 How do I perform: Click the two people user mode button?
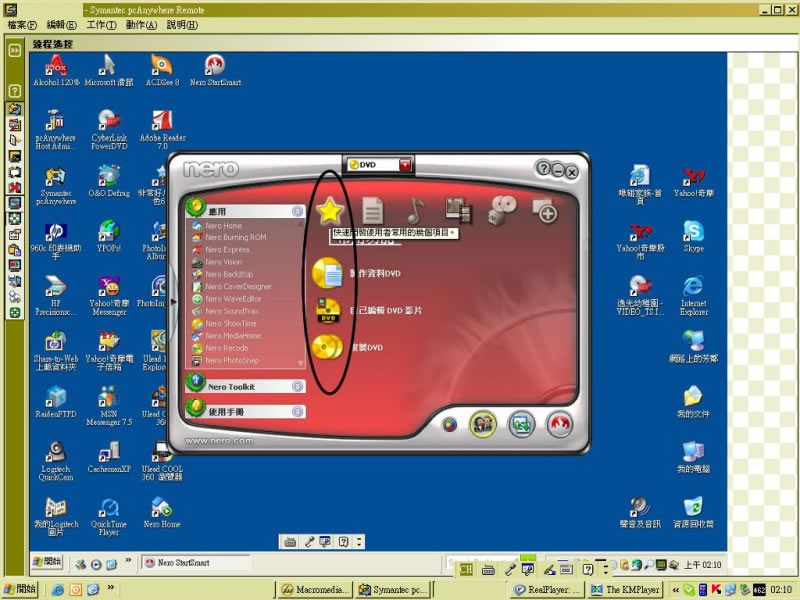[x=483, y=423]
